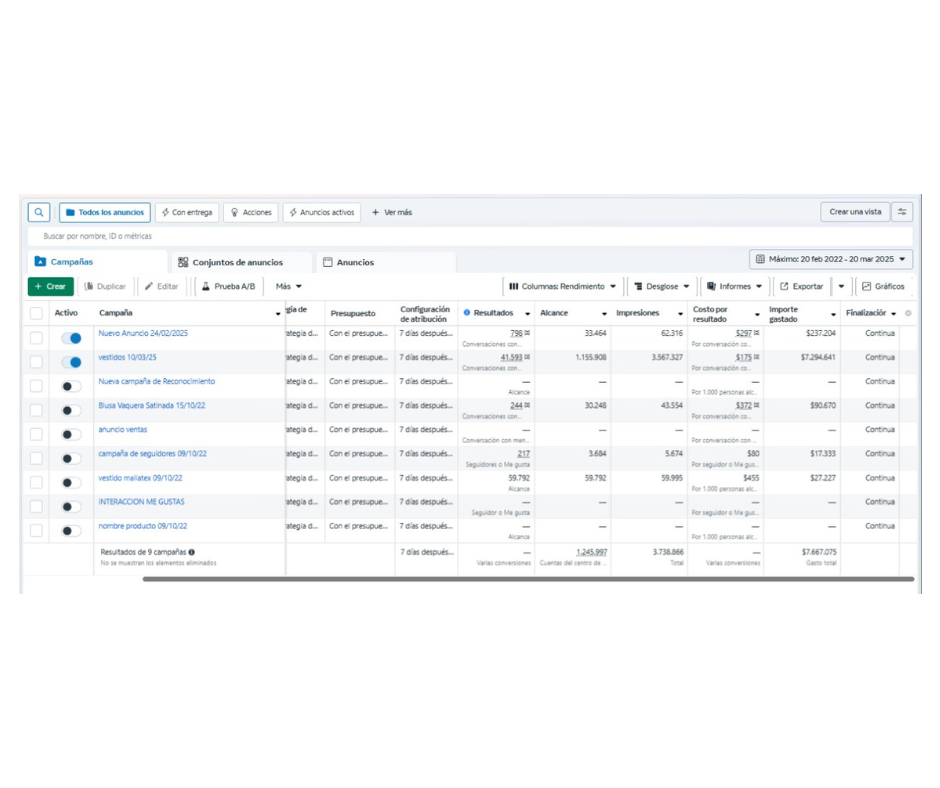Open the Columnas: Rendimiento dropdown
940x788 pixels.
(563, 287)
